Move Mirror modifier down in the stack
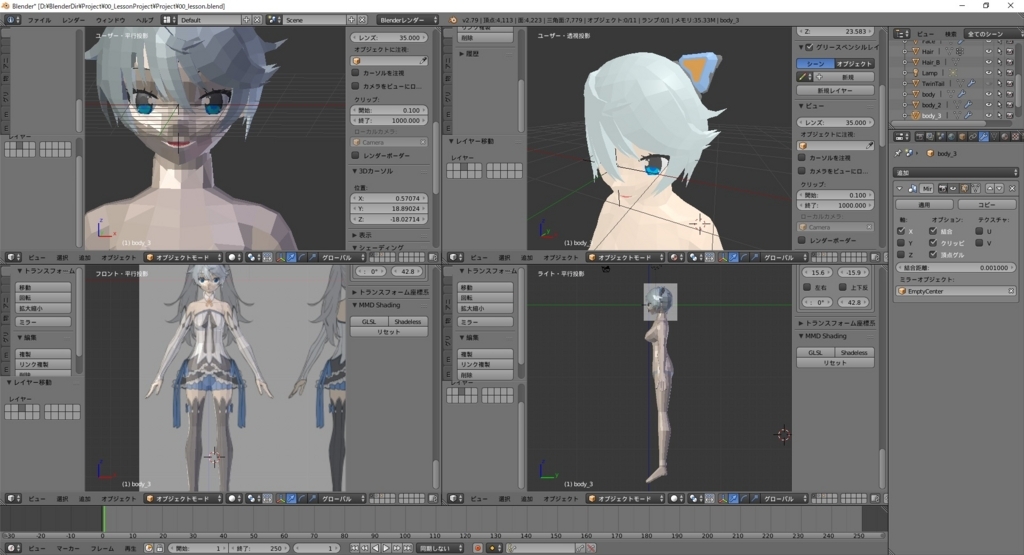1024x555 pixels. pos(999,189)
